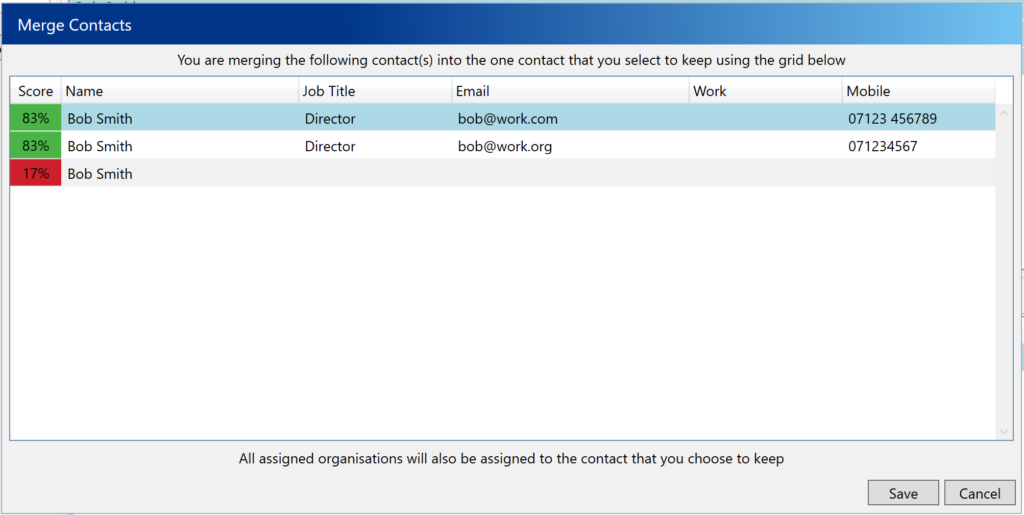The height and width of the screenshot is (515, 1024).
Task: Click the scrollbar down arrow in the grid
Action: (1005, 431)
